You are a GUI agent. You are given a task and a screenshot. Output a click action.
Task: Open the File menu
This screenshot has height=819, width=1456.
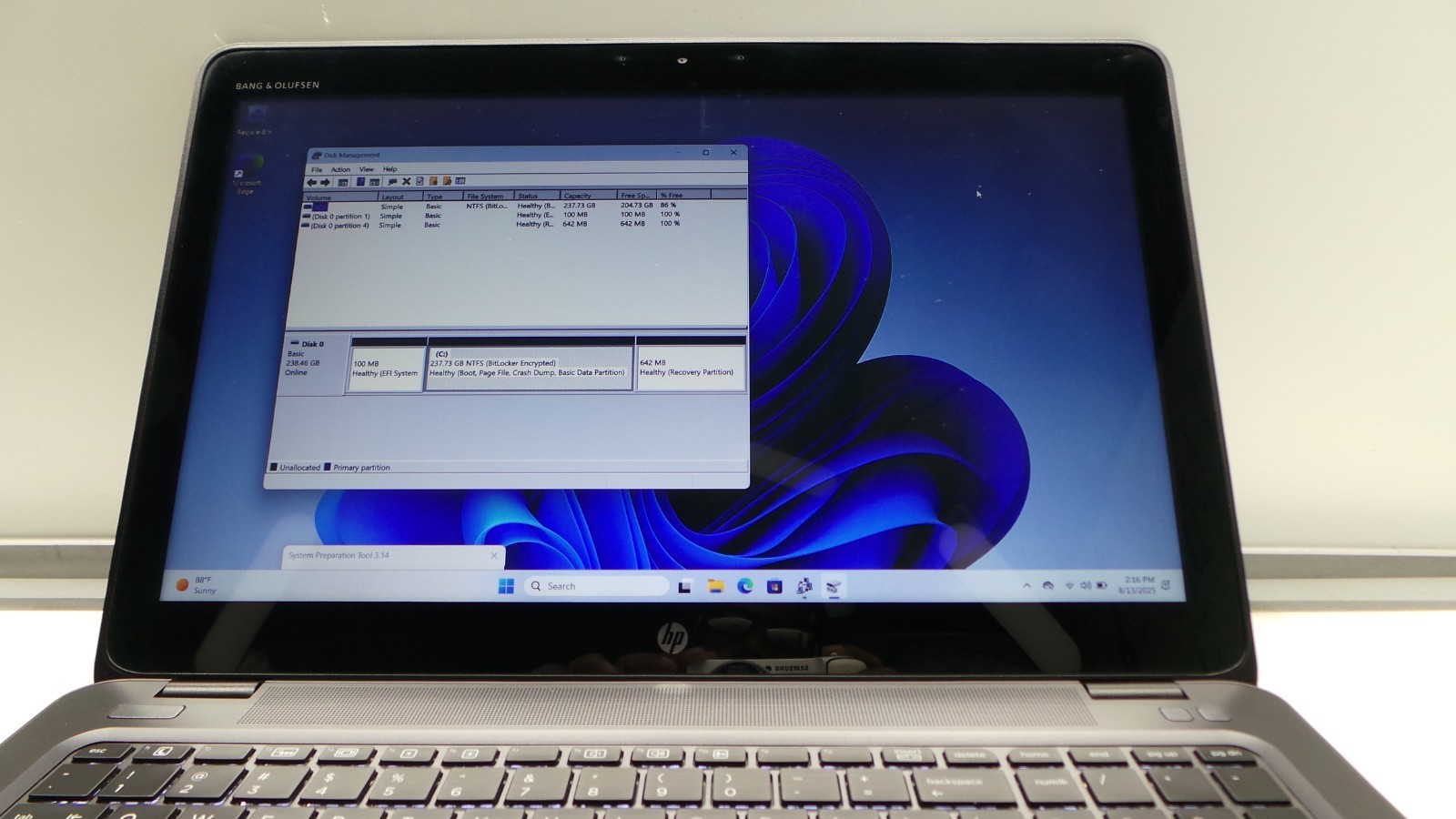(x=317, y=169)
